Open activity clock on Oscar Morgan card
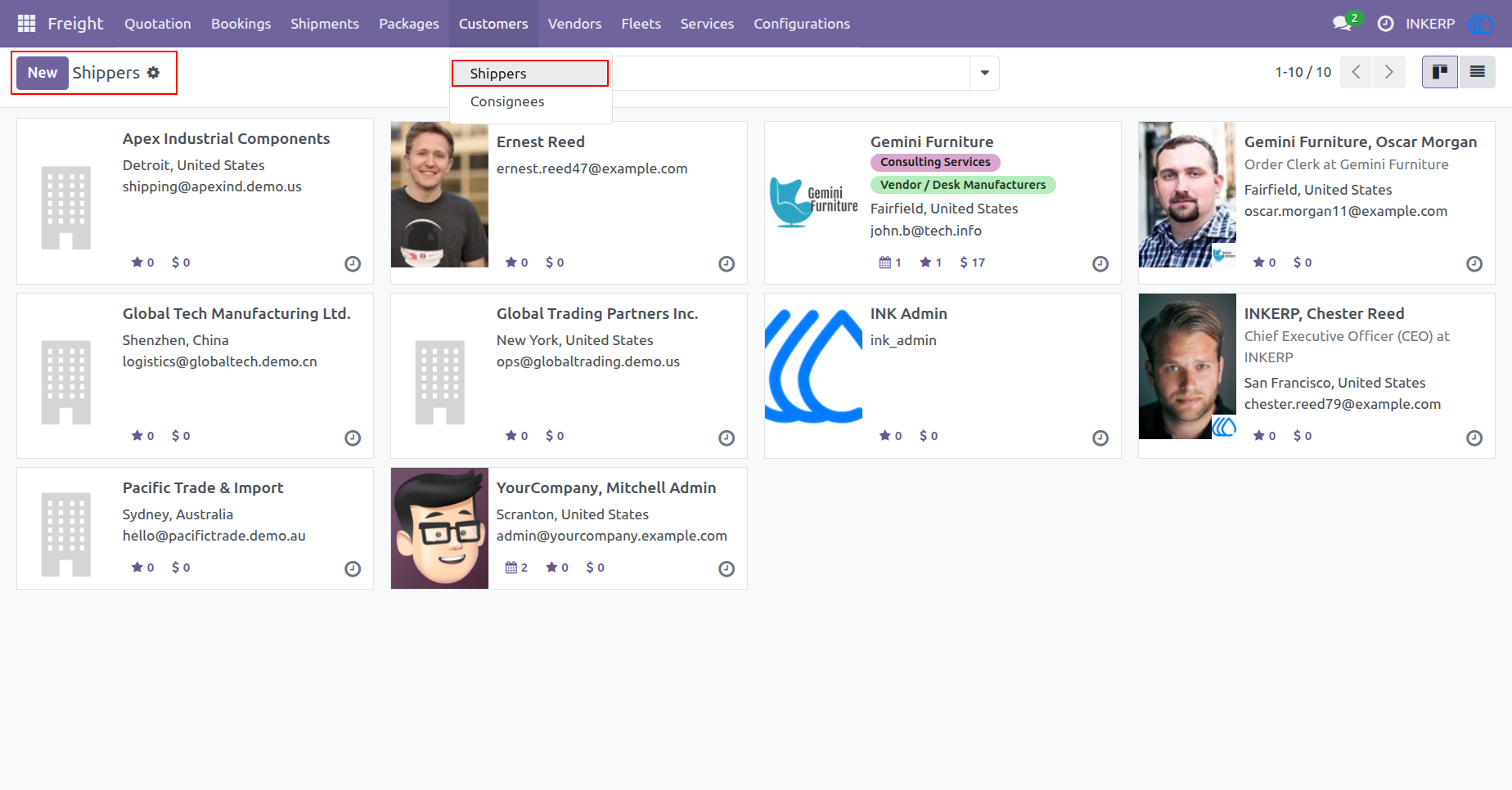The image size is (1512, 790). coord(1474,263)
